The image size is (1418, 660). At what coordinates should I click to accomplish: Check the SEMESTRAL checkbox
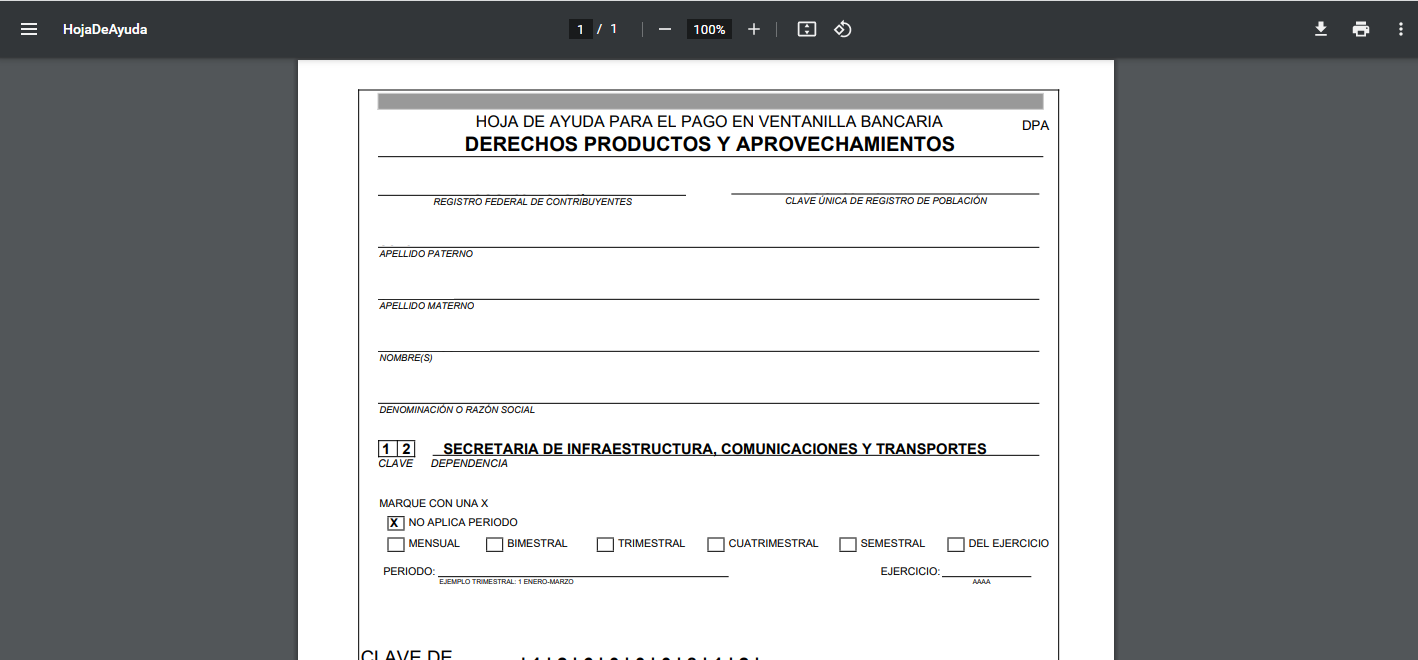coord(848,545)
